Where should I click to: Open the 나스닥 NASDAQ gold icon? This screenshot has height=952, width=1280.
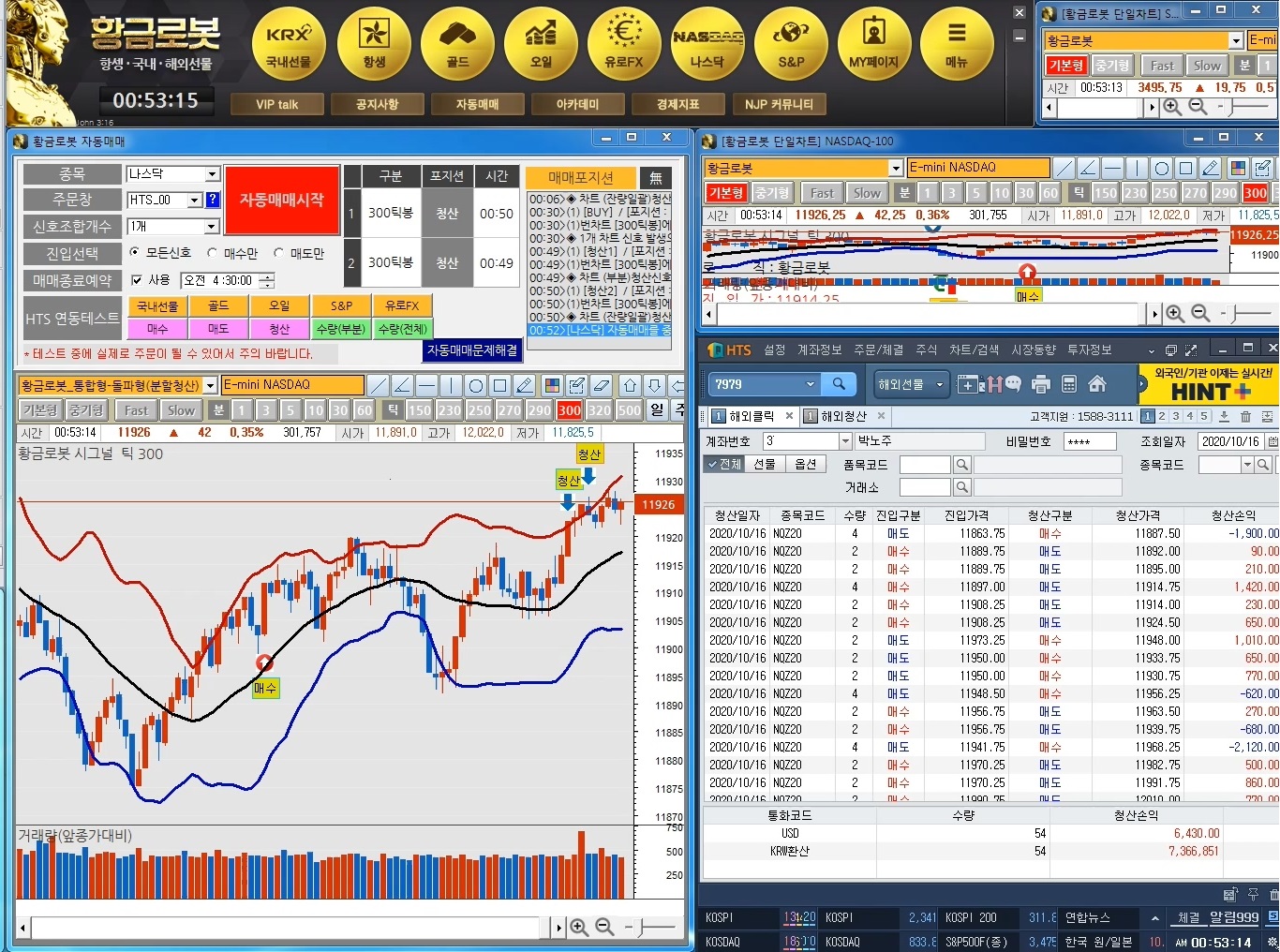click(707, 45)
